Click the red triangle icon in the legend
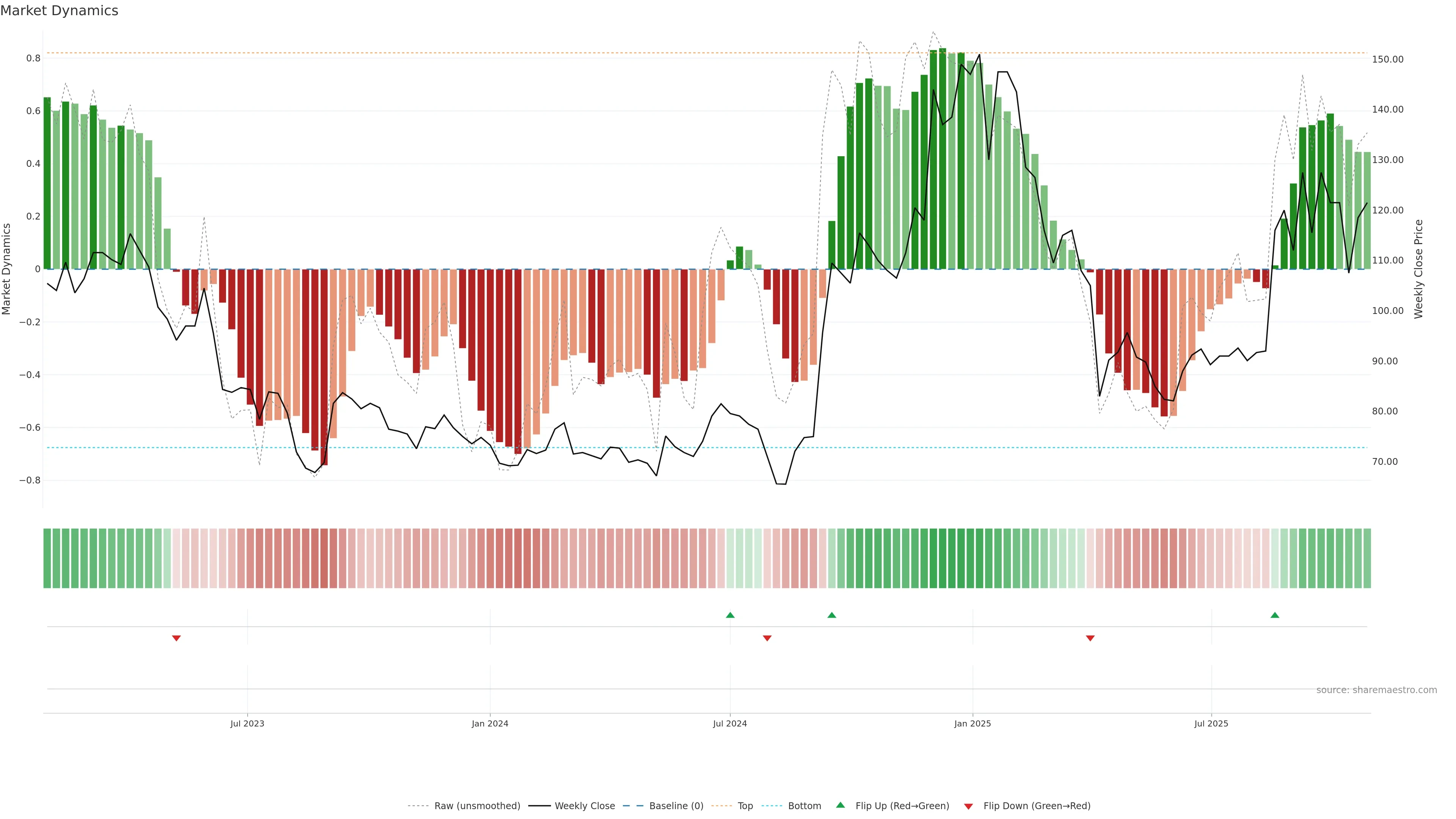1456x819 pixels. tap(968, 806)
